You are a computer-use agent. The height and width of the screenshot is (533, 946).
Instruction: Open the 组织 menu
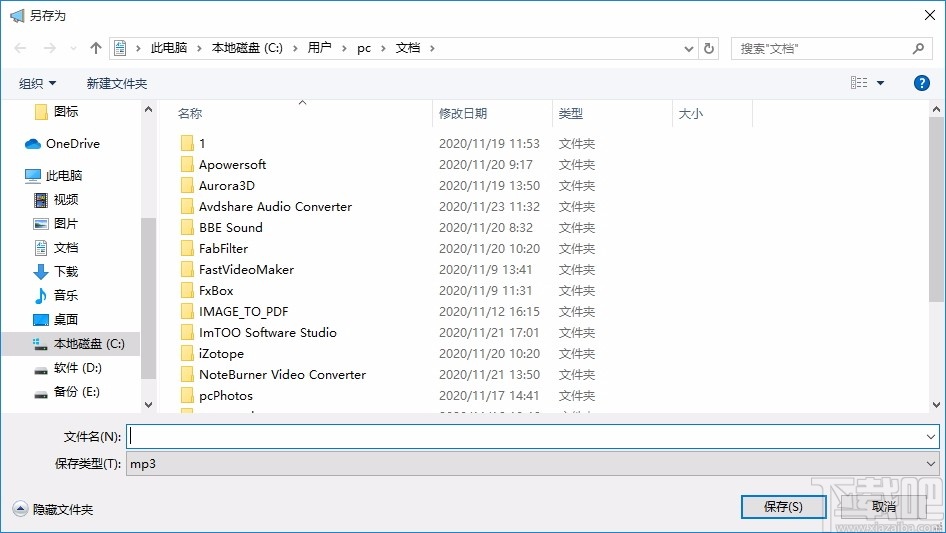click(37, 83)
